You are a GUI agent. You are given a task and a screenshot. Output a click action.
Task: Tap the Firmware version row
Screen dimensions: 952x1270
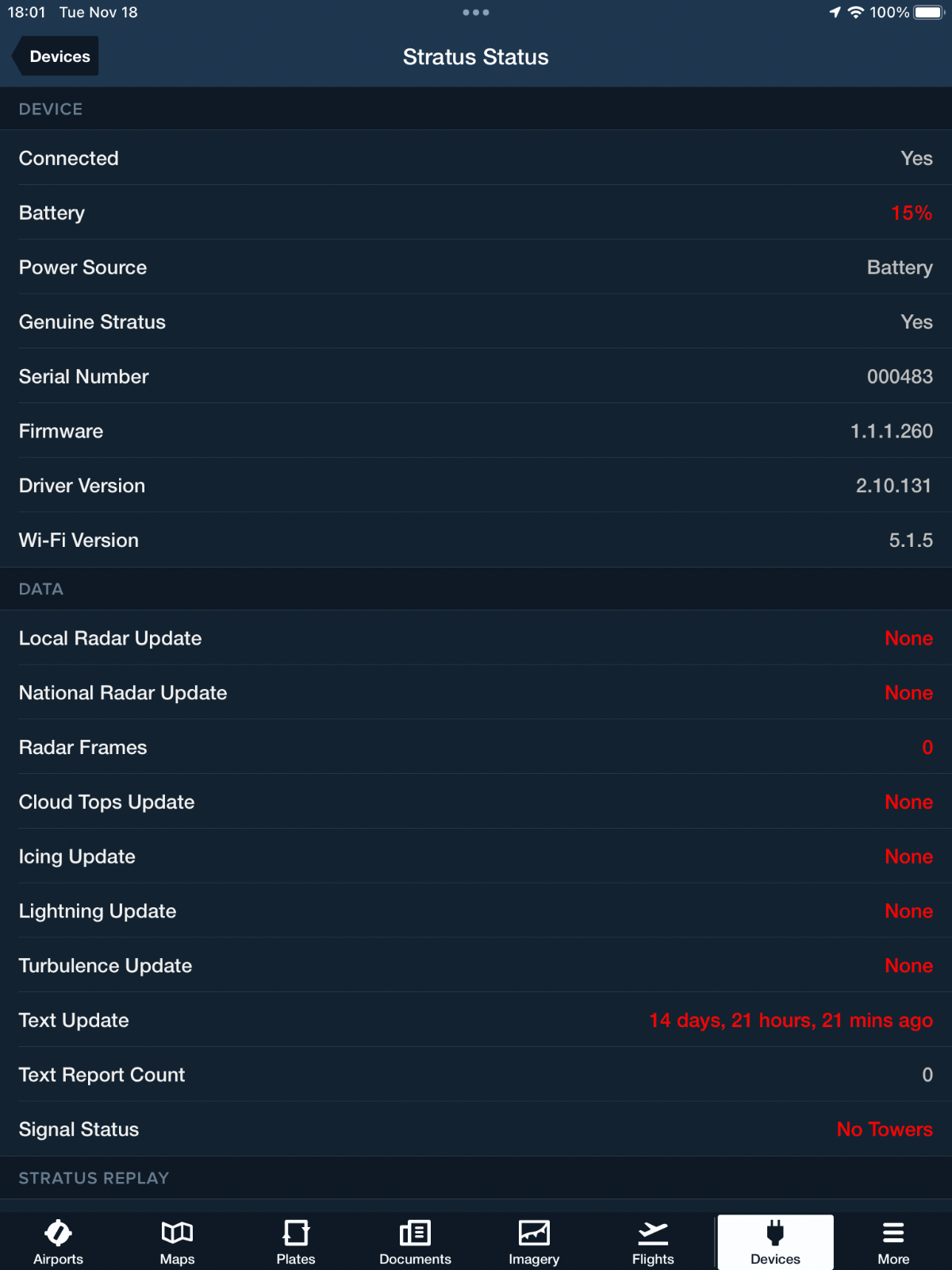tap(476, 431)
